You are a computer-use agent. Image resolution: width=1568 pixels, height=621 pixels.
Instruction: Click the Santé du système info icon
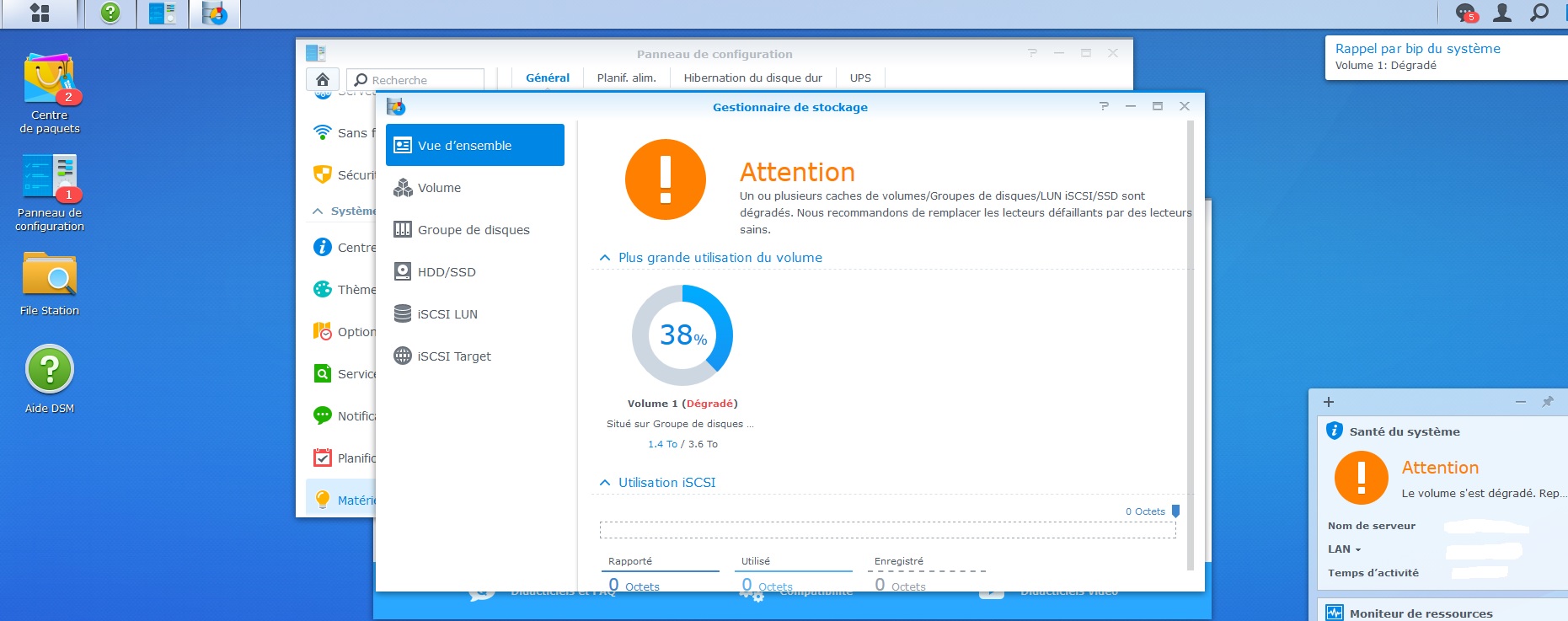pyautogui.click(x=1335, y=431)
